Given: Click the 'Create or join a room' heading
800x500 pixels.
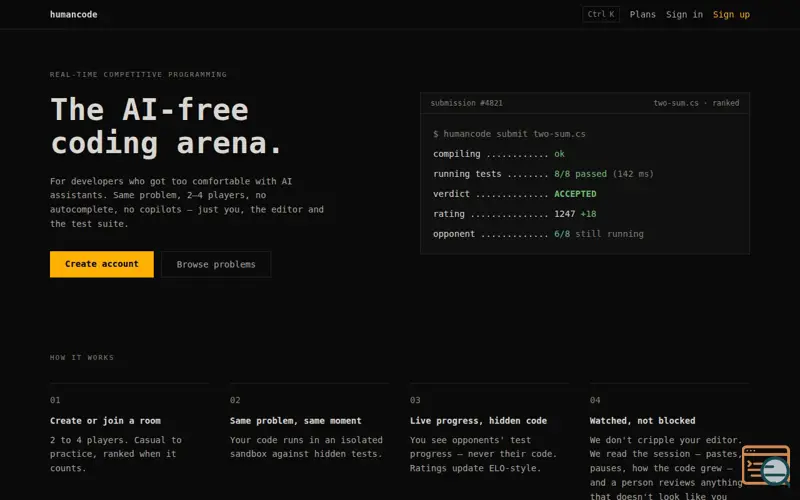Looking at the screenshot, I should click(x=105, y=421).
